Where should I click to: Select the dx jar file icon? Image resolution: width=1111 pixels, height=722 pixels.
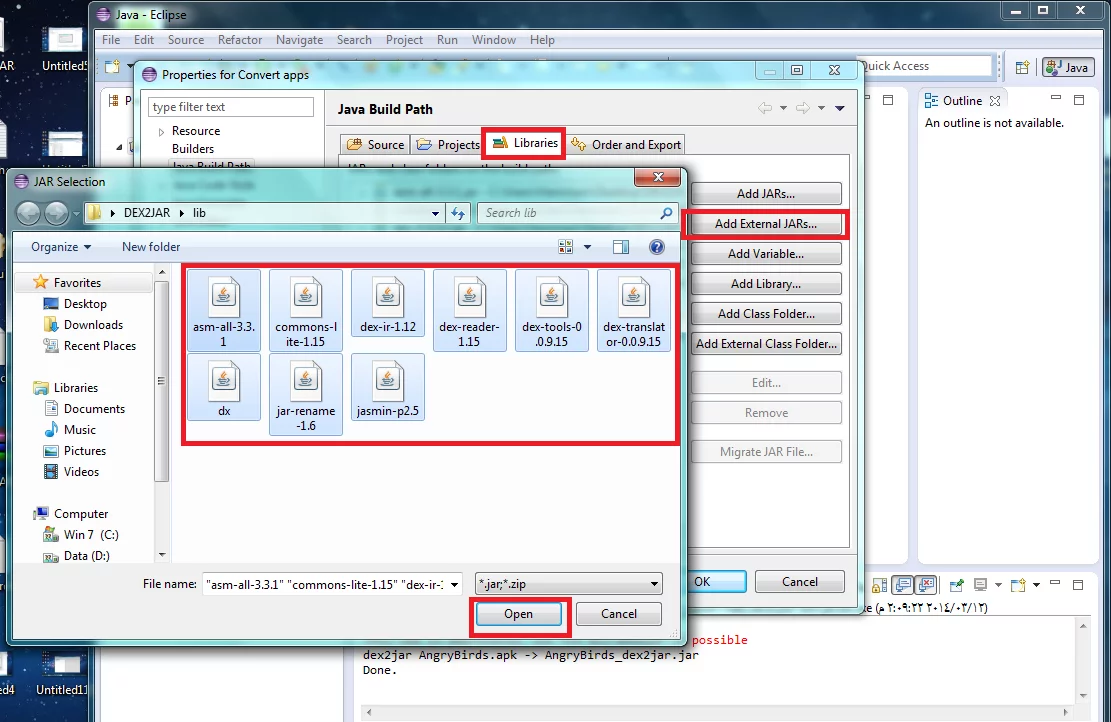[224, 386]
